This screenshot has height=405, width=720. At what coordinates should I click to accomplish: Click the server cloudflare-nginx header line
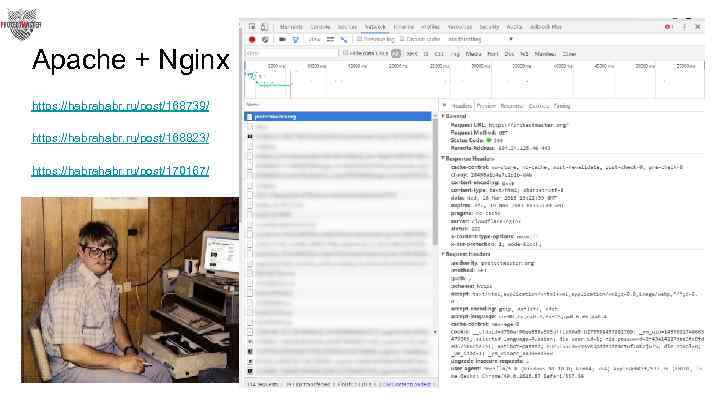[x=486, y=221]
